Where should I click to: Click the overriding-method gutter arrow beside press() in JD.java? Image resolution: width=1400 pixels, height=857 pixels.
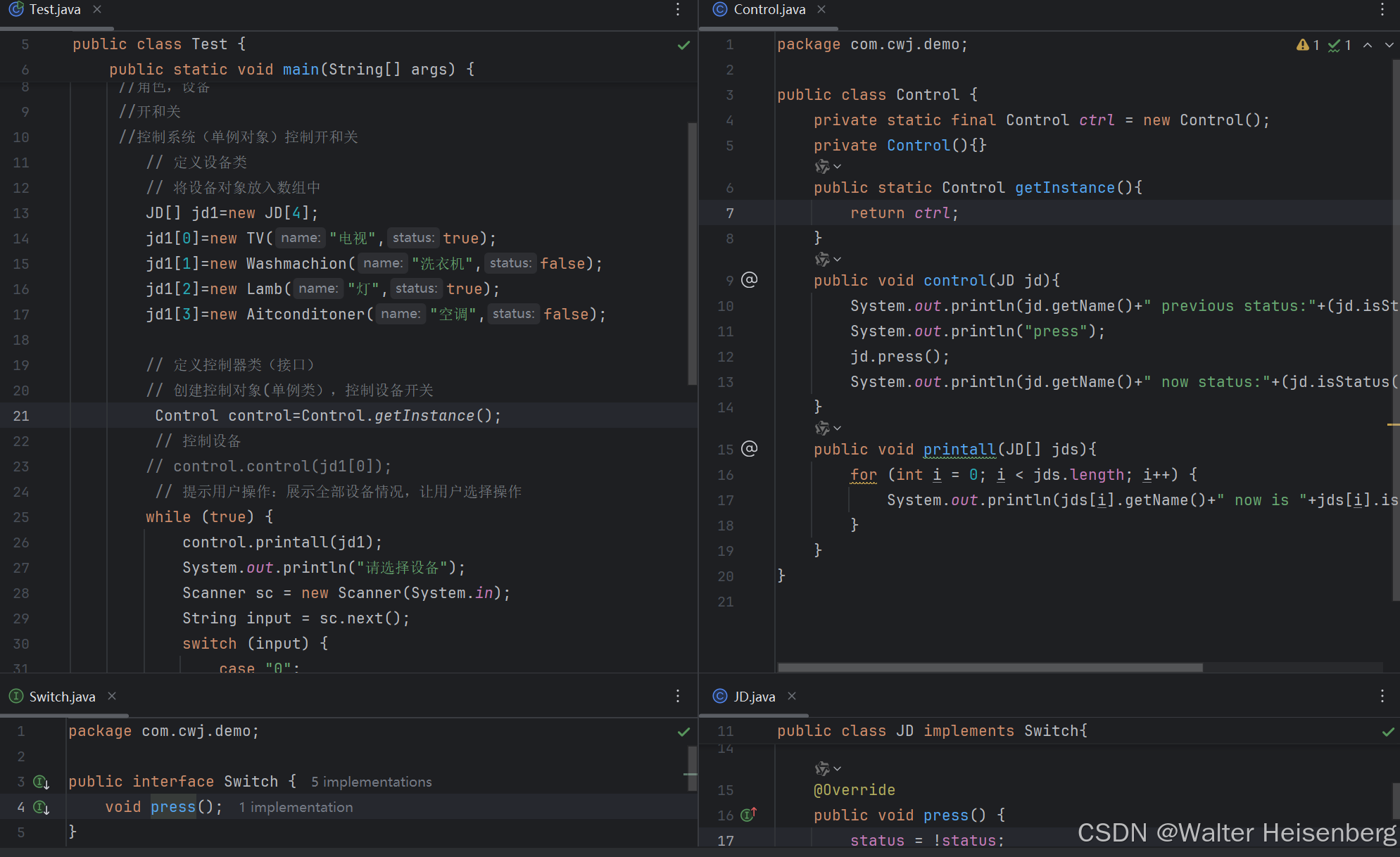[749, 814]
